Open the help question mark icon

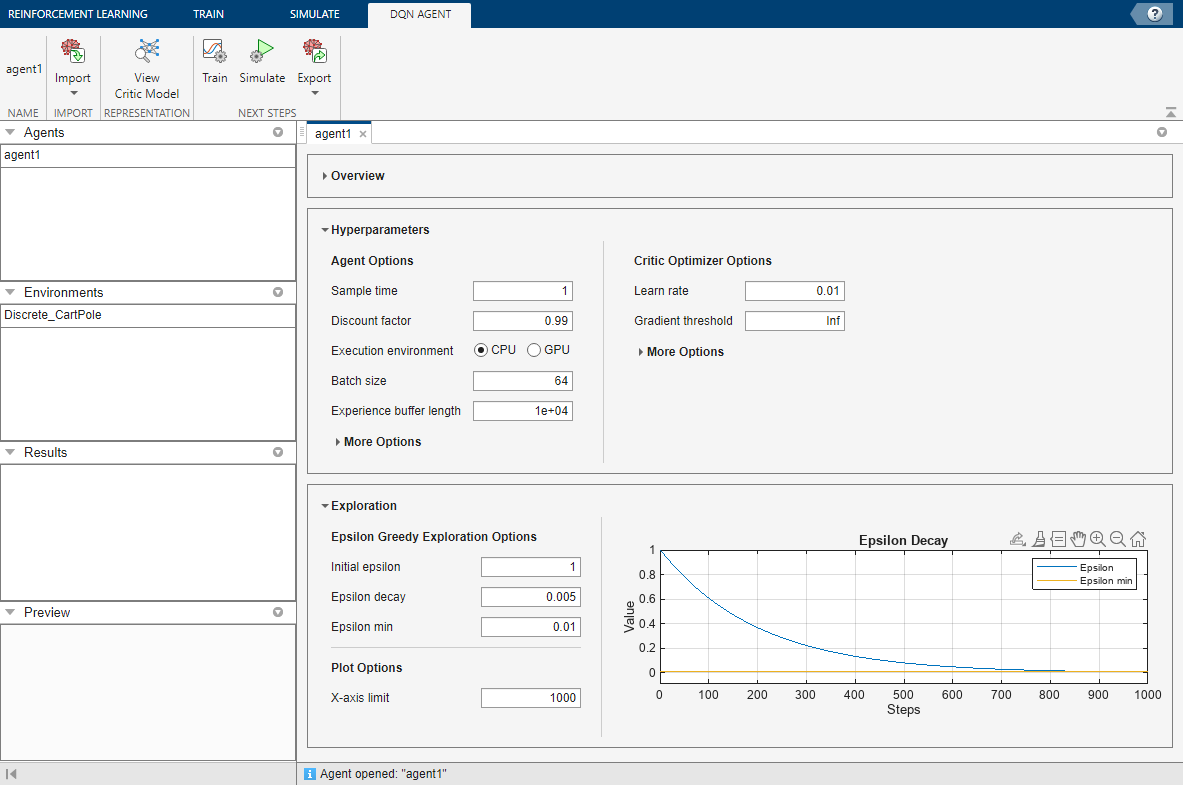pyautogui.click(x=1154, y=14)
